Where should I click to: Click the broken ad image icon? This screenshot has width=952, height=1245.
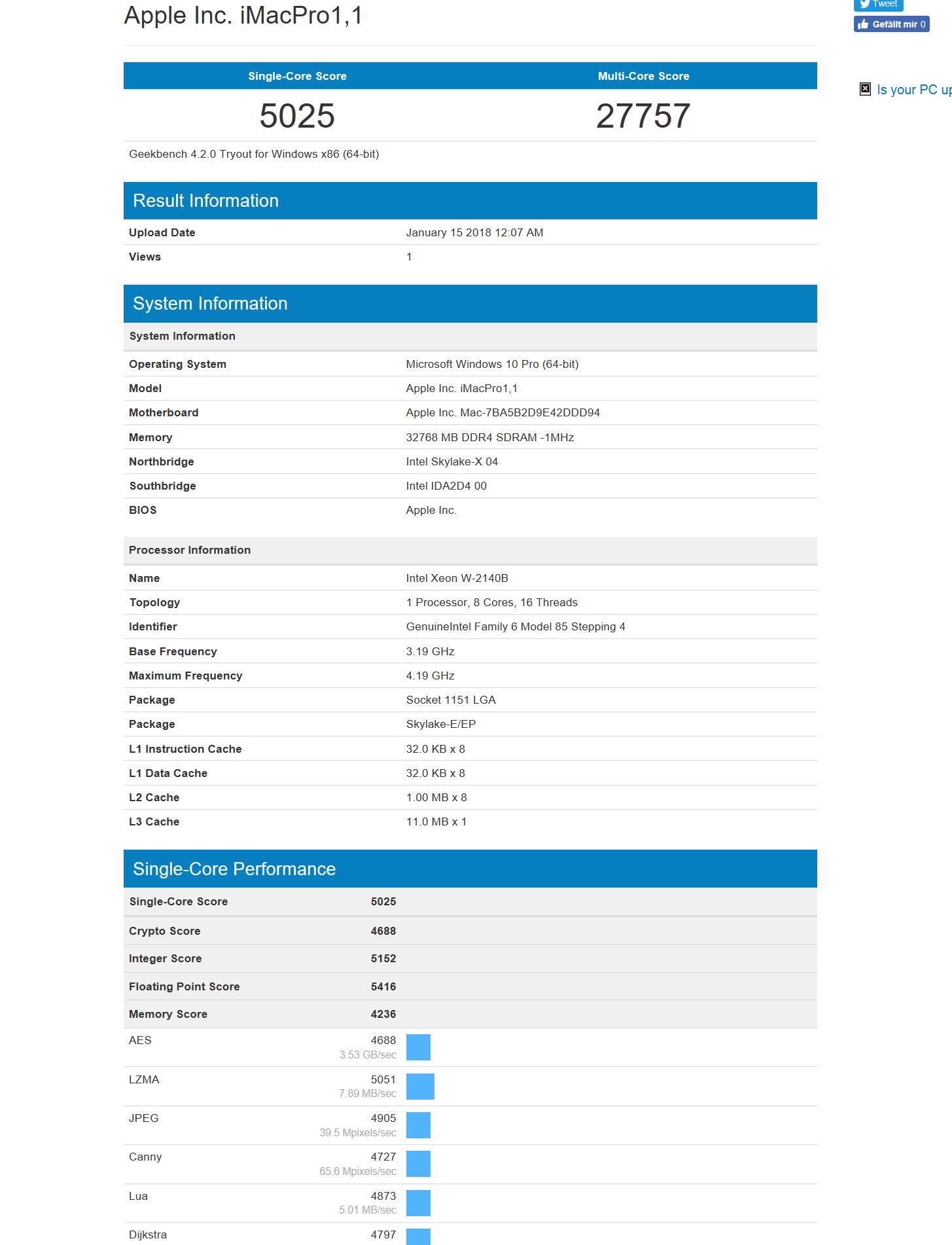pyautogui.click(x=865, y=89)
